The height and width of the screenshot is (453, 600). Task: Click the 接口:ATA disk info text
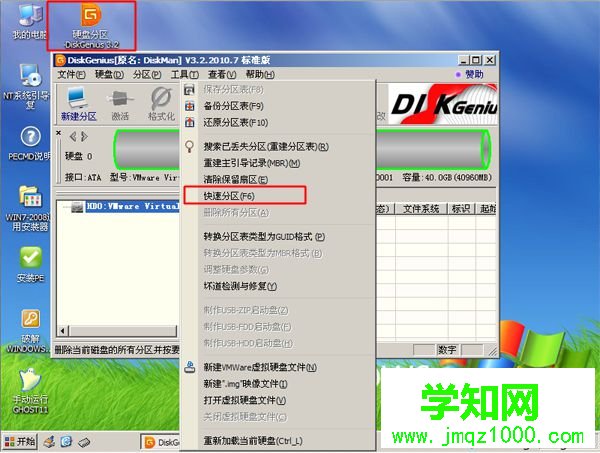(83, 178)
